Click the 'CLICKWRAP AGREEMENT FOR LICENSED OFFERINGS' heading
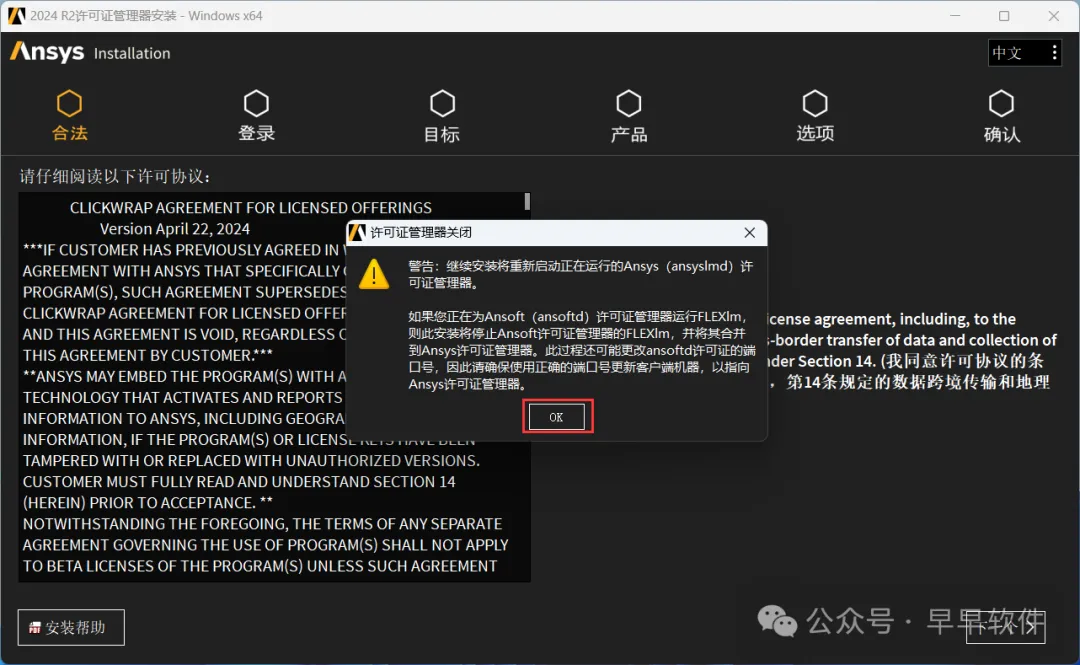Viewport: 1080px width, 665px height. pyautogui.click(x=251, y=207)
